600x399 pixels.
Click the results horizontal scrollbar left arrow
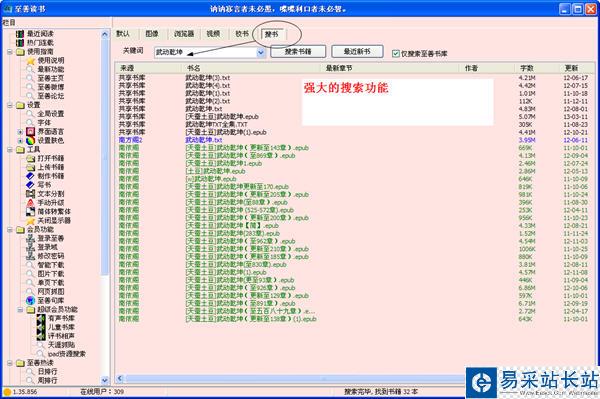pyautogui.click(x=120, y=379)
